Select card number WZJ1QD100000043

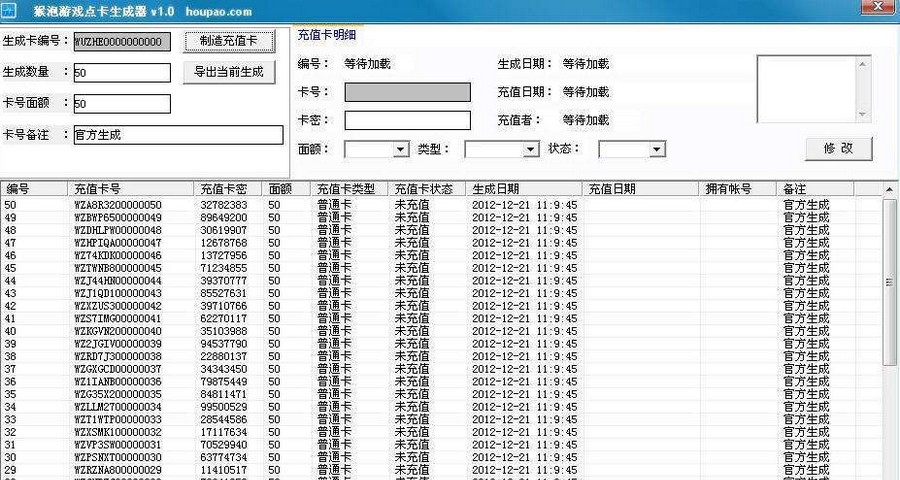coord(118,293)
